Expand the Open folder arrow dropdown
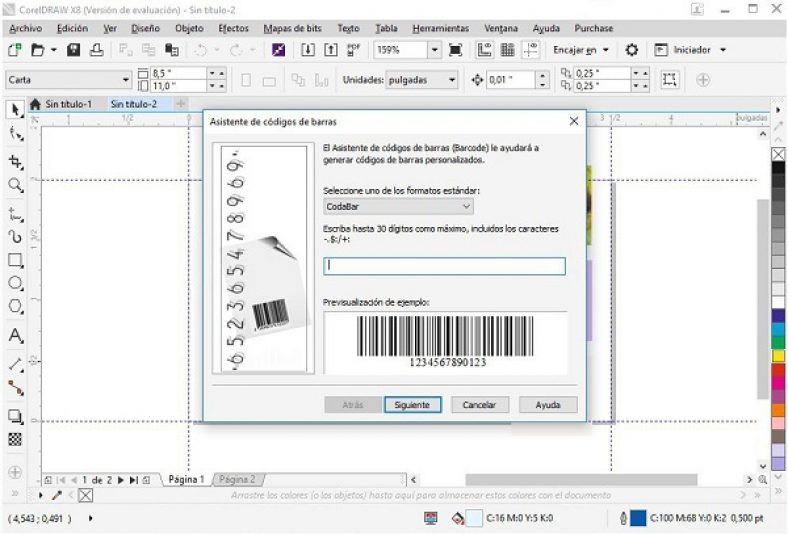Viewport: 788px width, 534px height. pos(53,50)
